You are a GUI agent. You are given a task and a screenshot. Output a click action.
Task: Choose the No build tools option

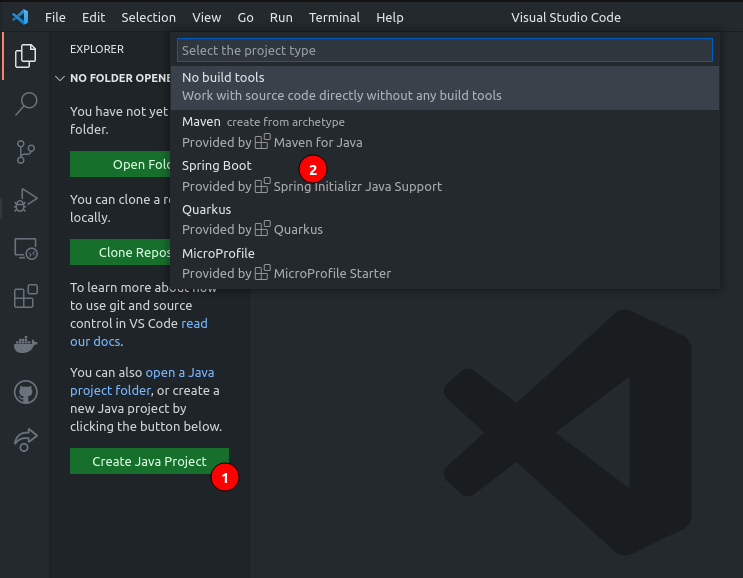coord(444,88)
